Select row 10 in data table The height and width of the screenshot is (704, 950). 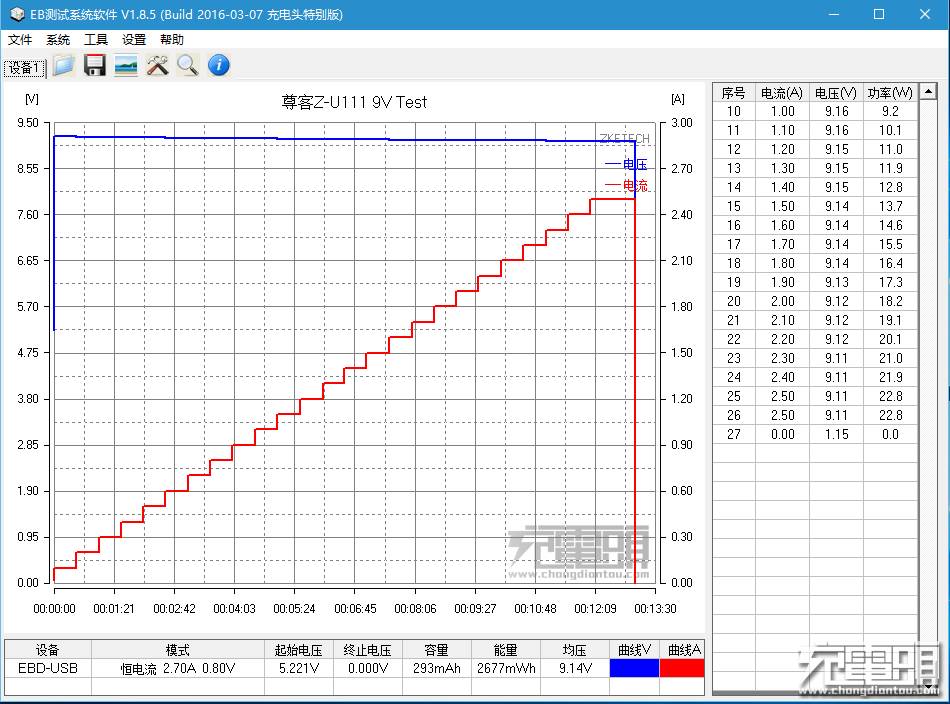(815, 111)
